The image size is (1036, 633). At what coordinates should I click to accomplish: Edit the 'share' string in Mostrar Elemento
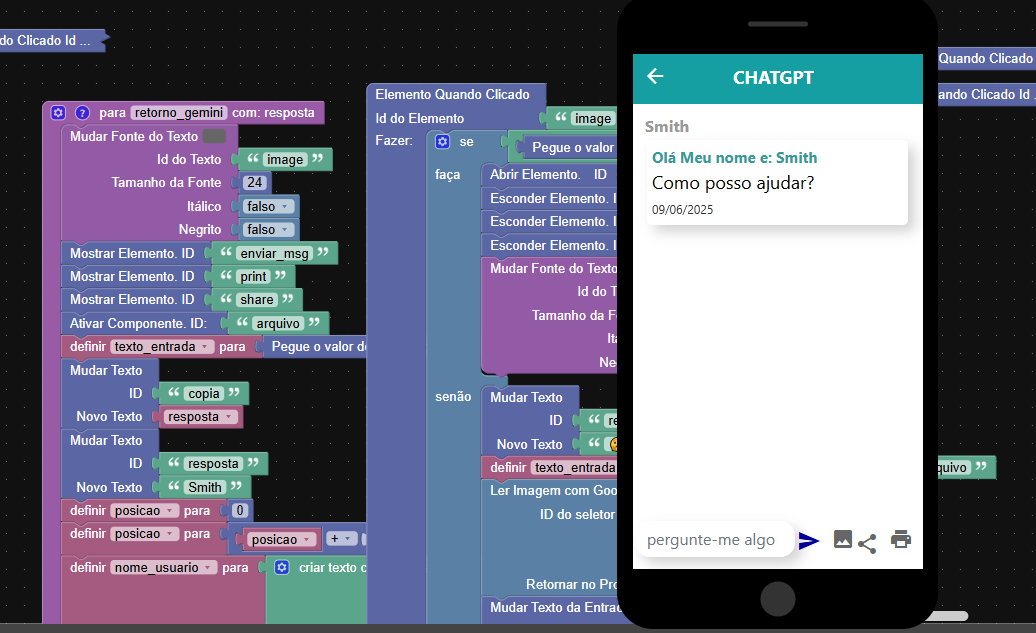(257, 300)
